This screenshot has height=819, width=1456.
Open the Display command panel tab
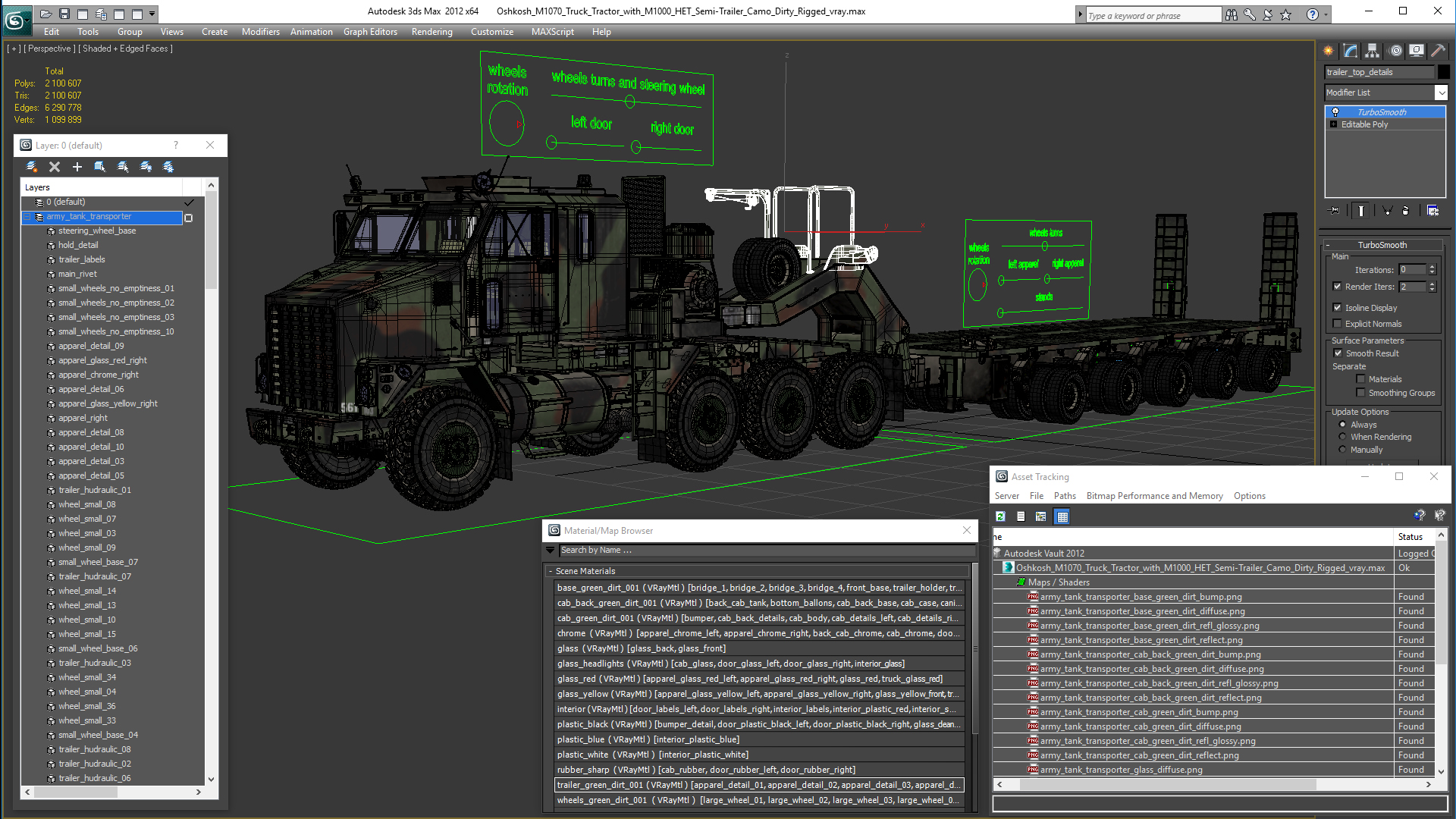[1417, 51]
